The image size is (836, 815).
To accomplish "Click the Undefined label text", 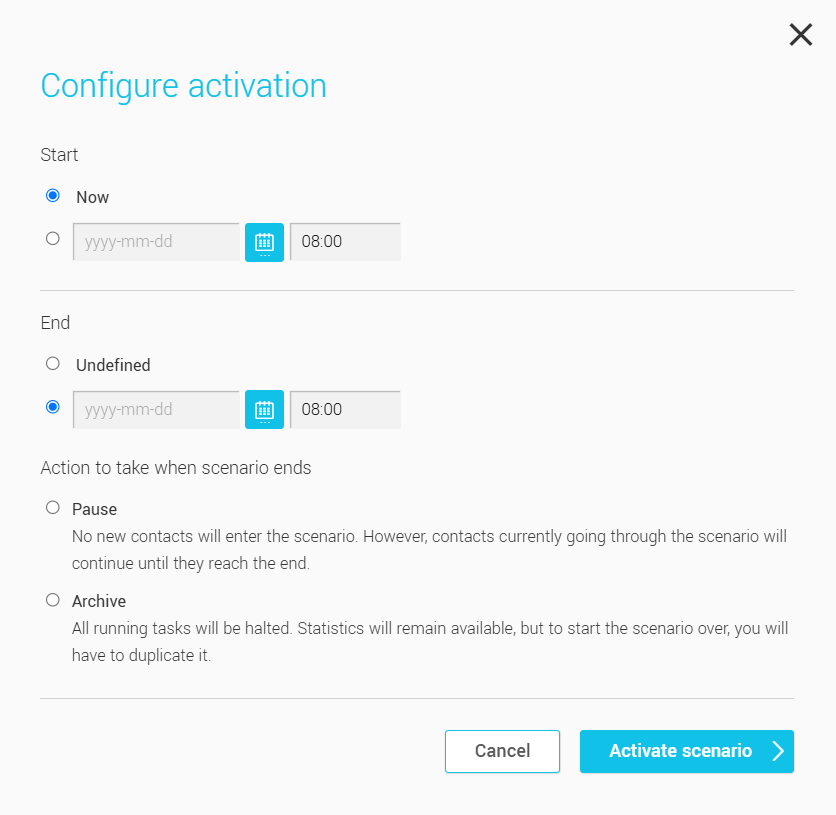I will [113, 364].
